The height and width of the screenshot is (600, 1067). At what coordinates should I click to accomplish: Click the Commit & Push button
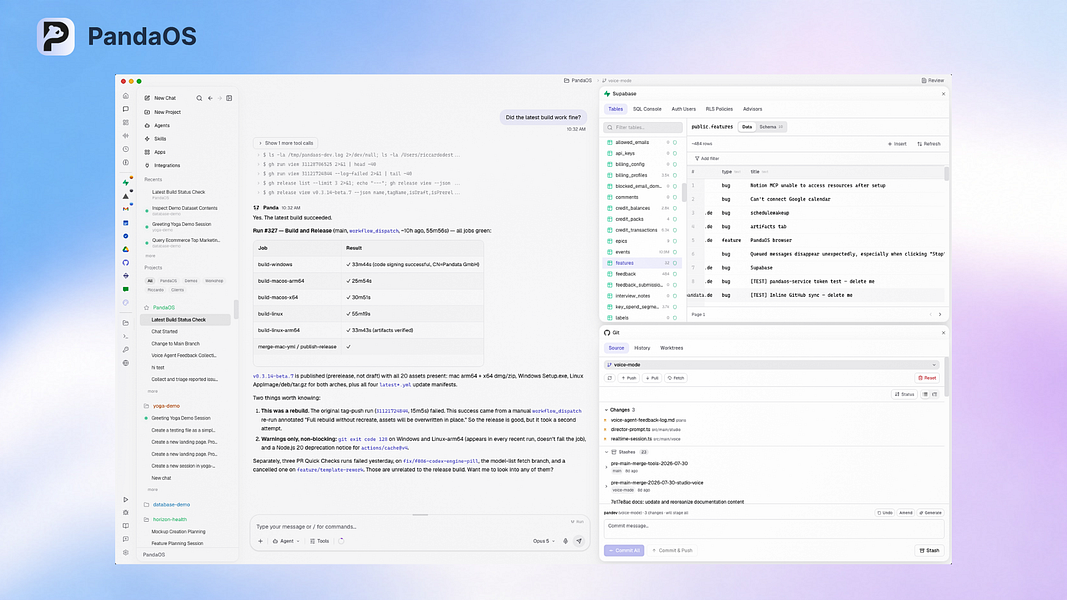tap(672, 550)
